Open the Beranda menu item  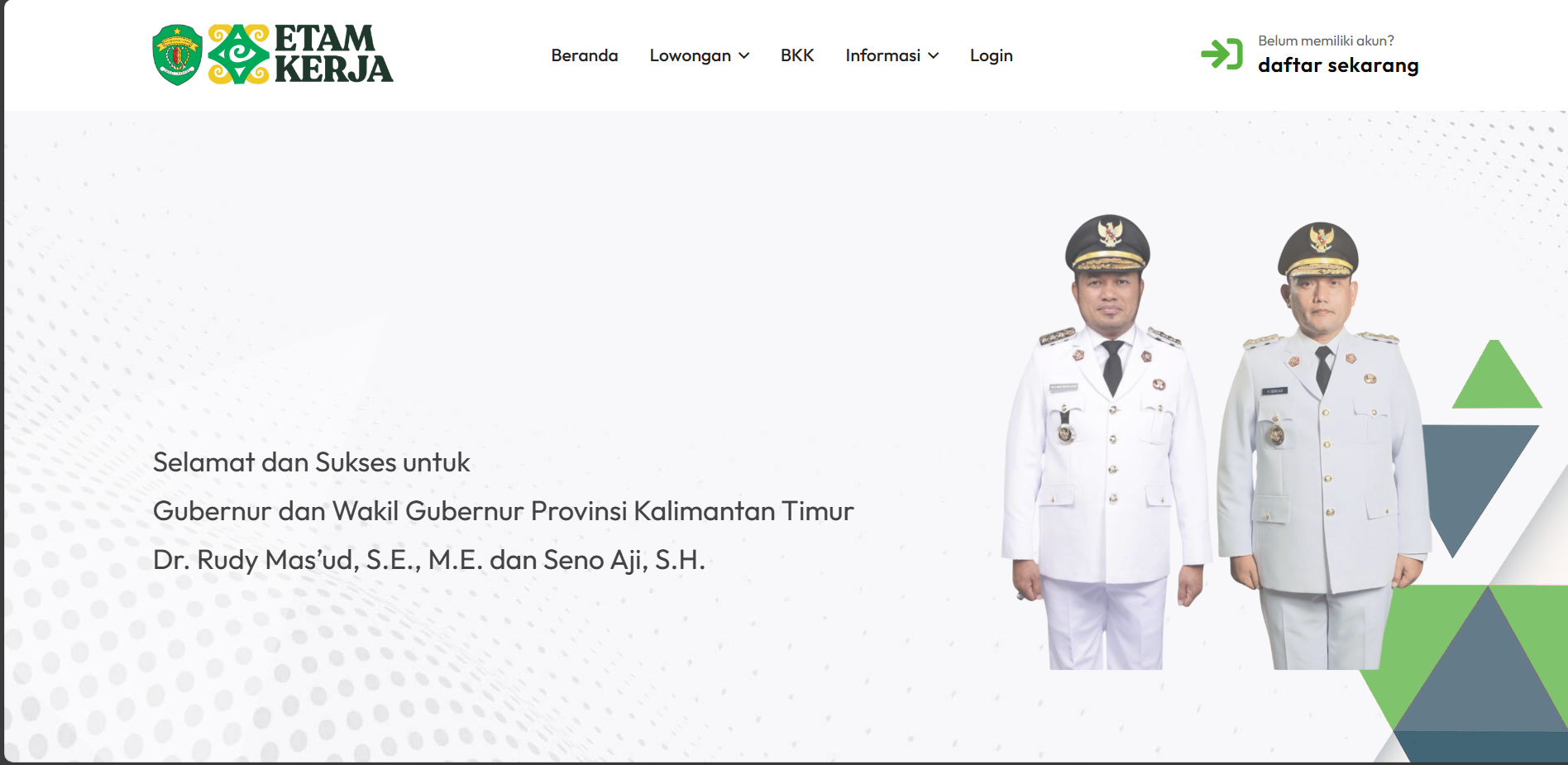(x=585, y=55)
